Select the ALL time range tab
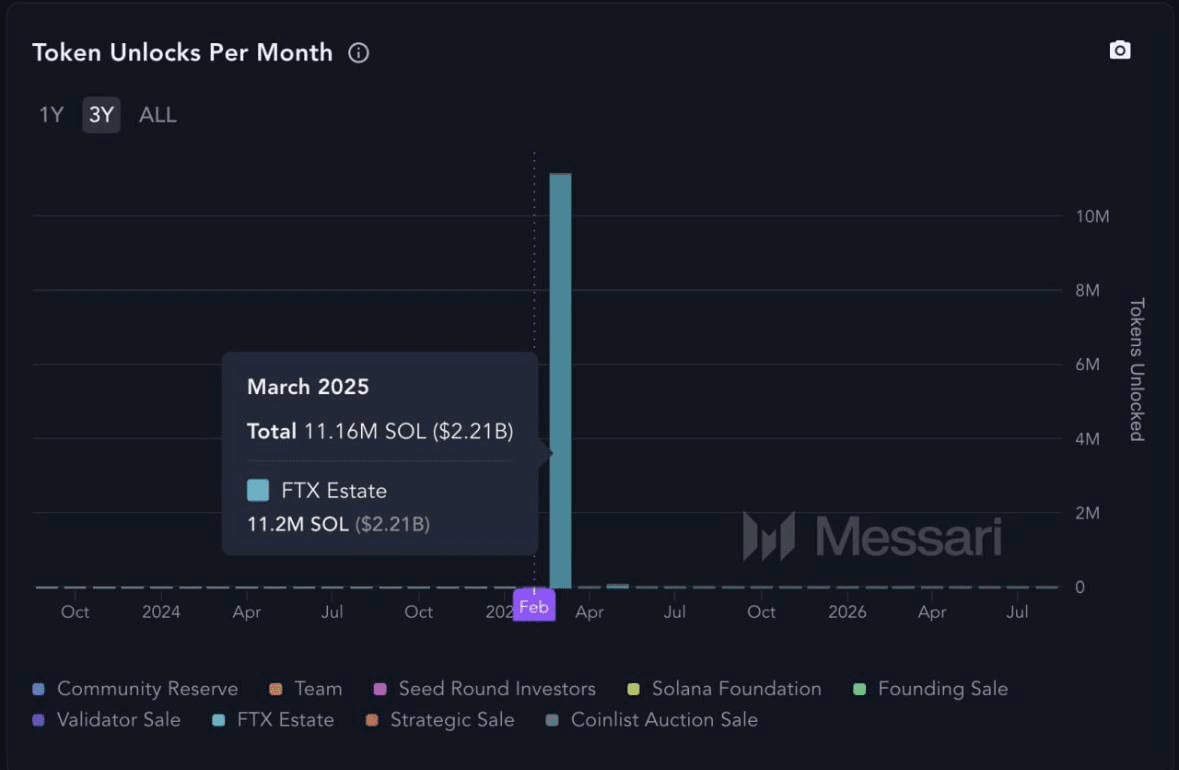The image size is (1179, 770). pyautogui.click(x=157, y=114)
